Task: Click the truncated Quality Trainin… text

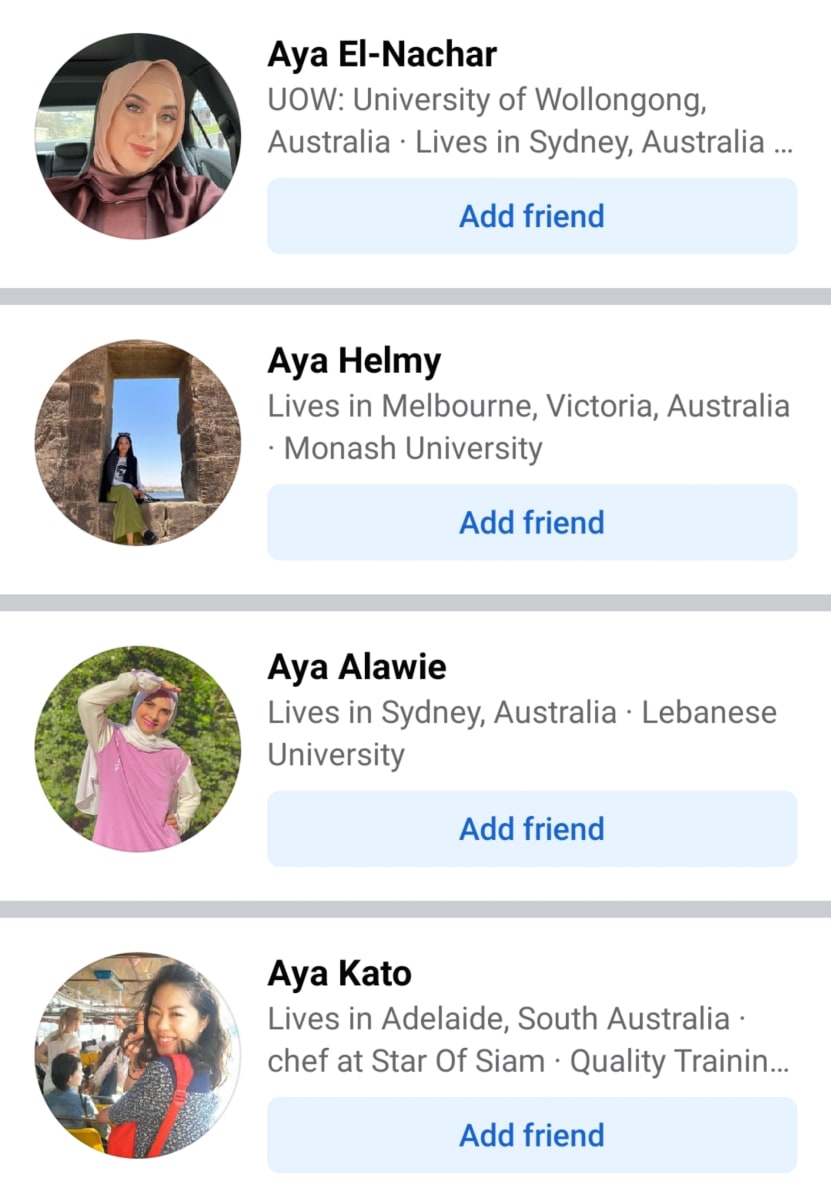Action: tap(679, 1061)
